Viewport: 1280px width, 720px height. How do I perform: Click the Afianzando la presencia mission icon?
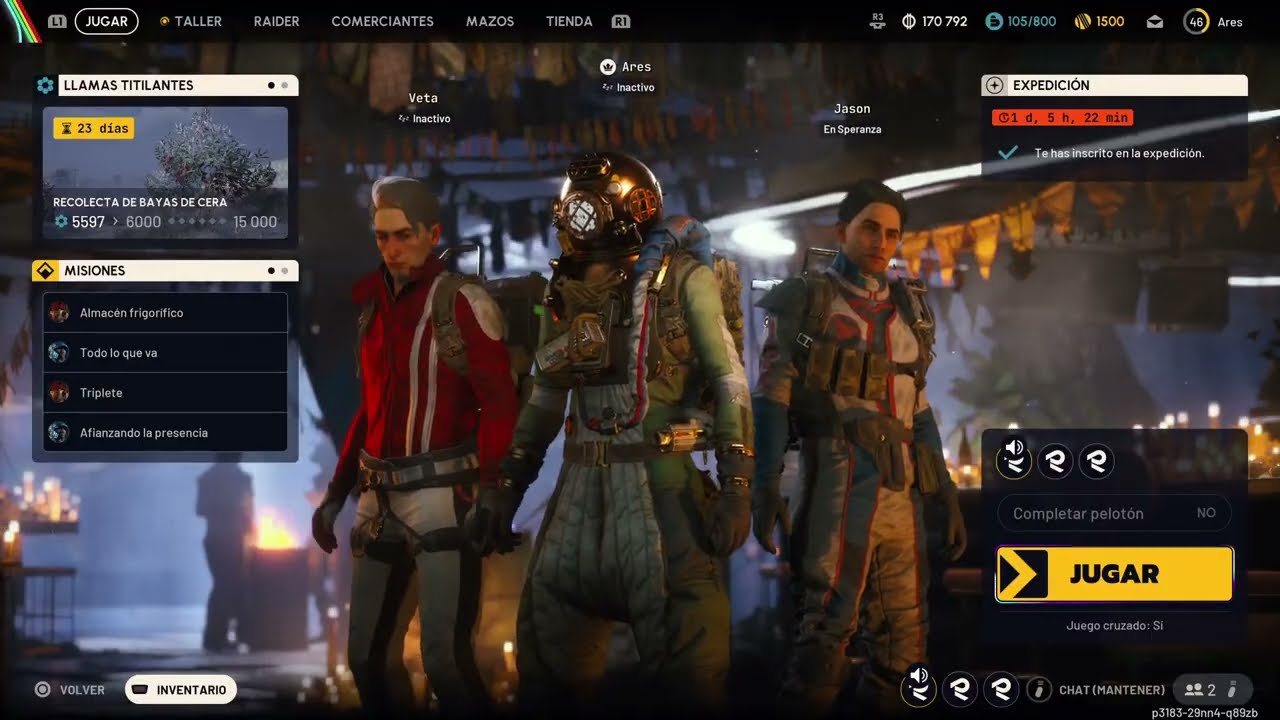coord(59,433)
